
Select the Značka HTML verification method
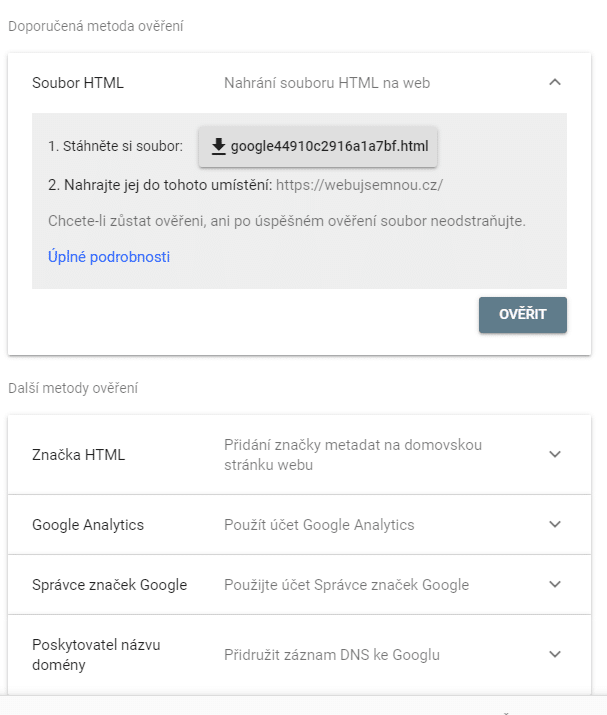[299, 455]
